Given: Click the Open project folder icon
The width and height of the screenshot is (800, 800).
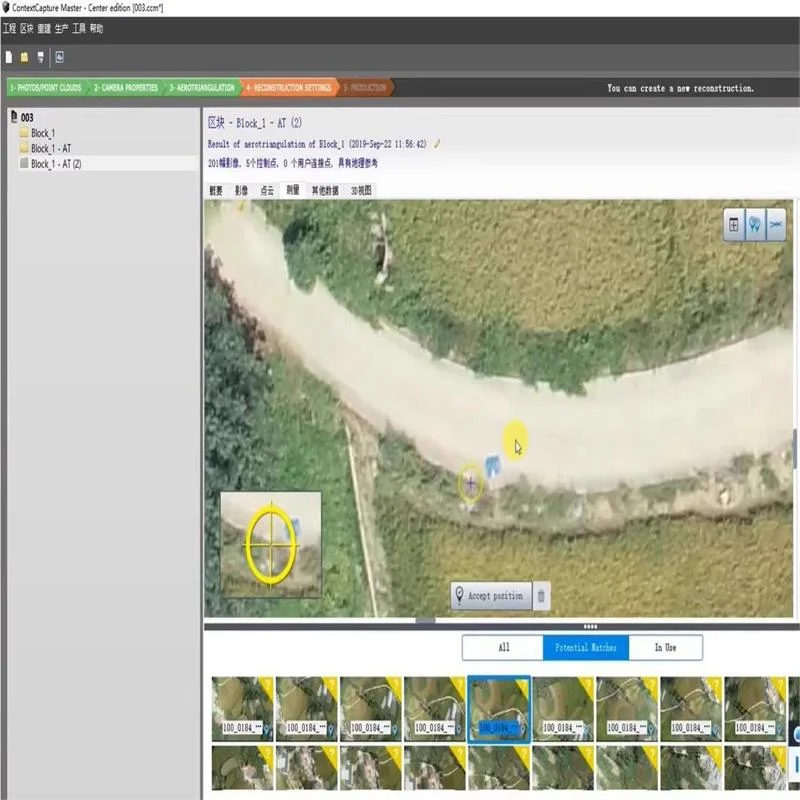Looking at the screenshot, I should point(24,57).
